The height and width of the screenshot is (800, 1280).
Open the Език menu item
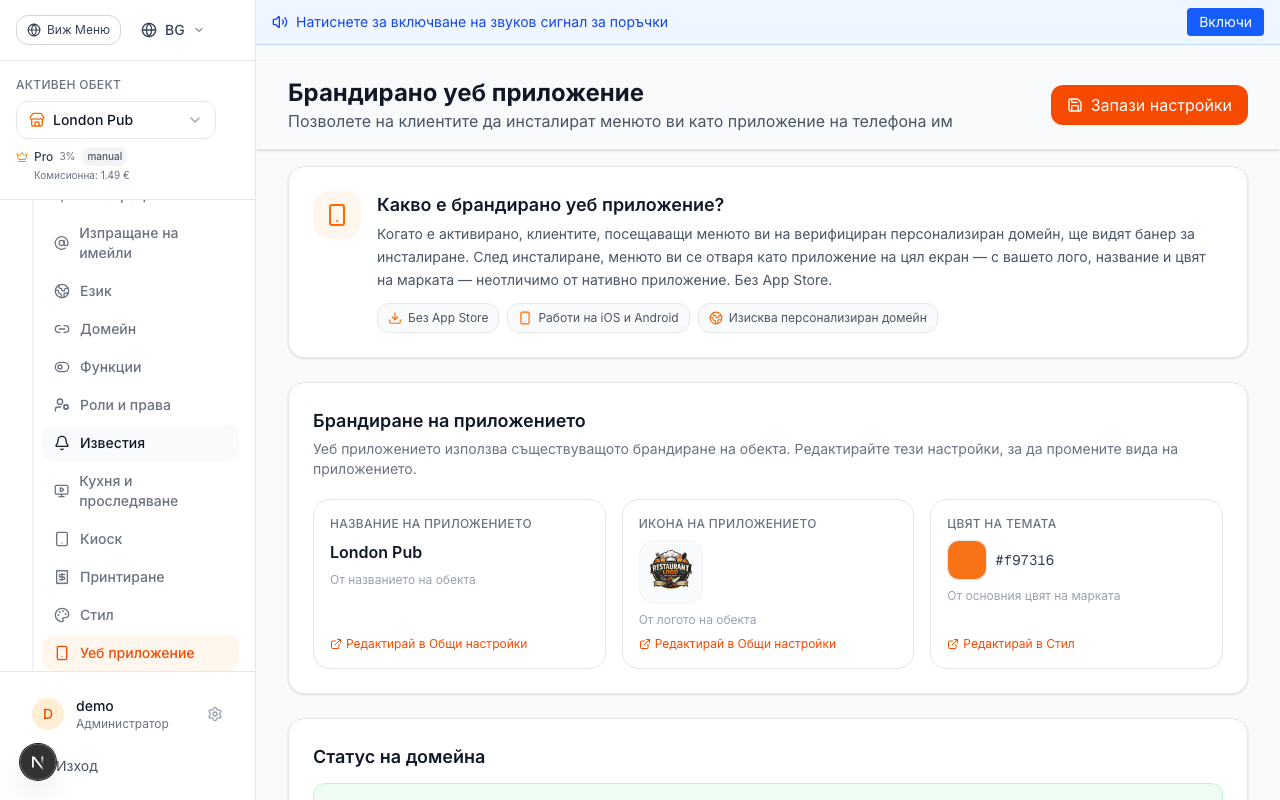[140, 291]
